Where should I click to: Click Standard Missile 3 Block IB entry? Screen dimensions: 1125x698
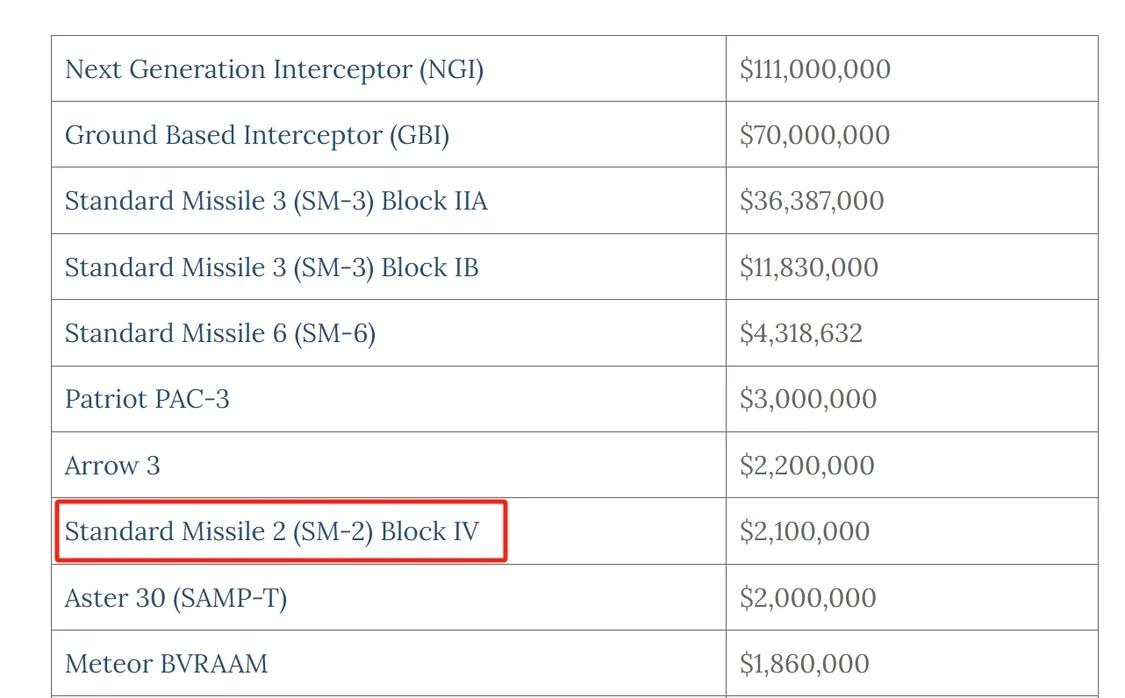point(272,267)
